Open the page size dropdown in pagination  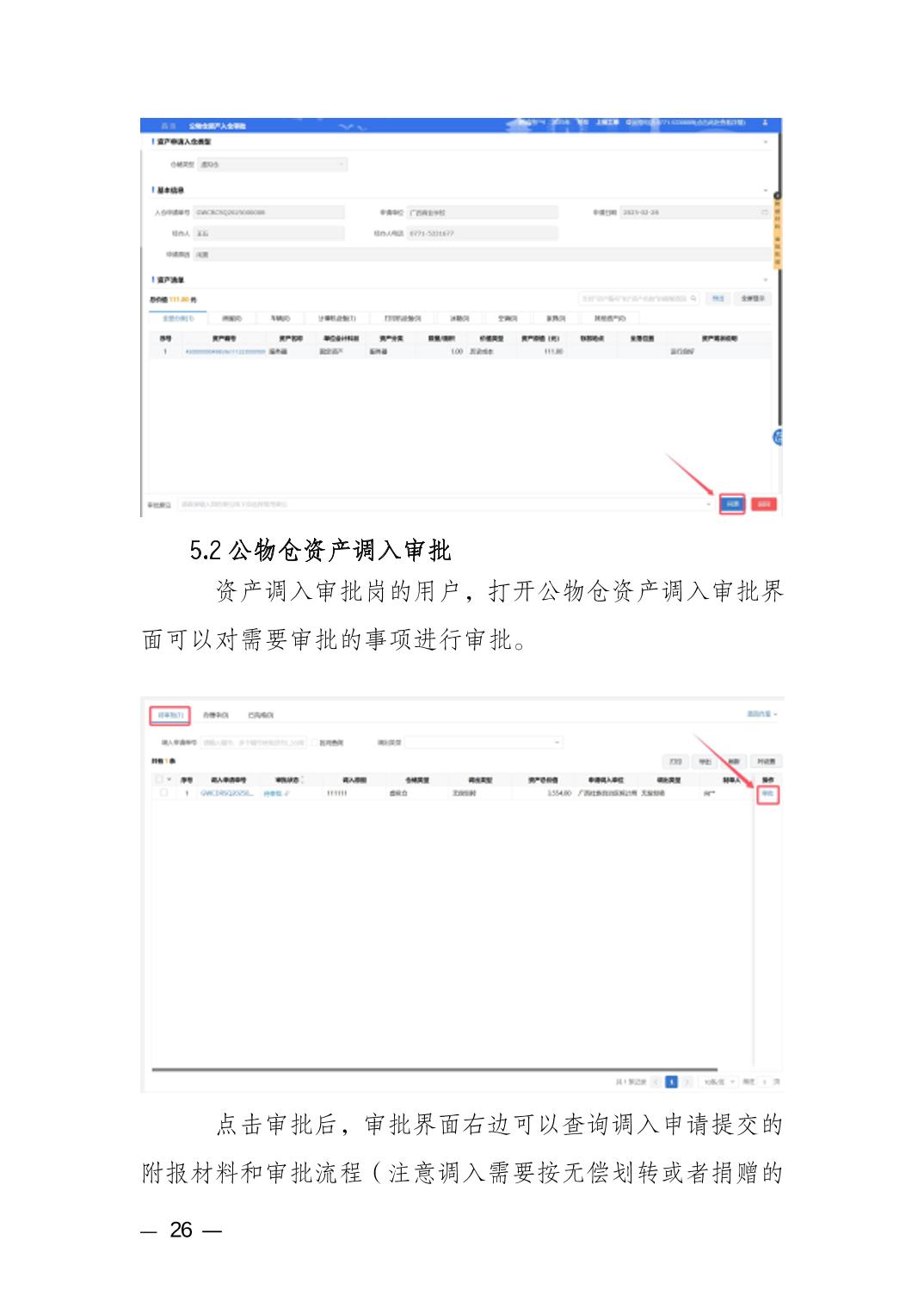[x=718, y=1082]
